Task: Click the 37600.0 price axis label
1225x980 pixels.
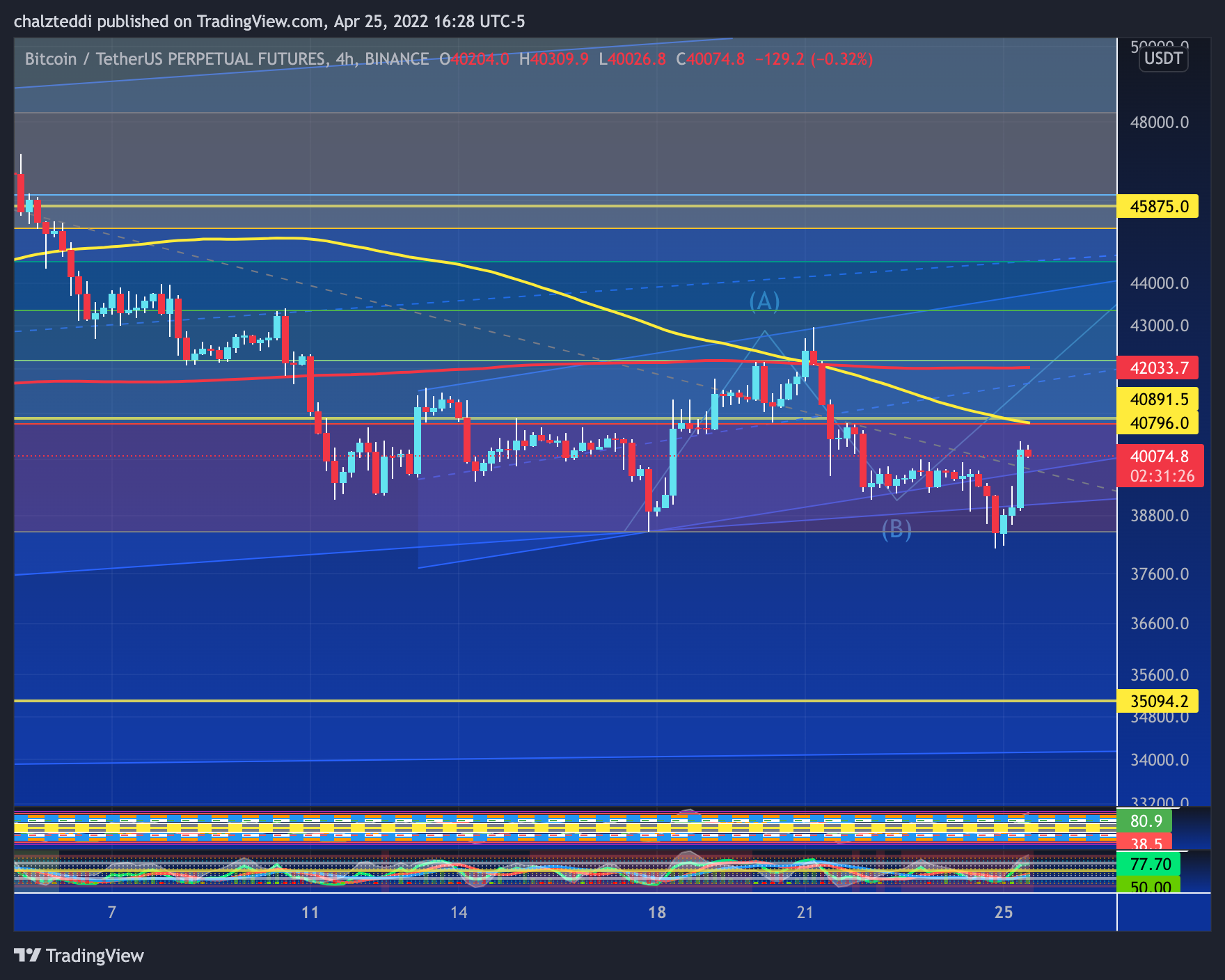Action: tap(1160, 574)
